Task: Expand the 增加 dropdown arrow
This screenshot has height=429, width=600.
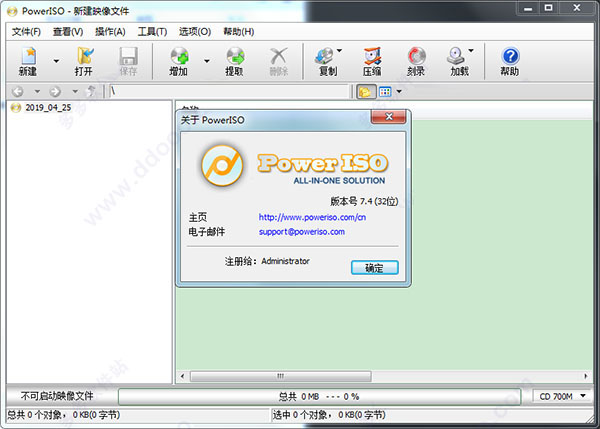Action: [x=207, y=61]
